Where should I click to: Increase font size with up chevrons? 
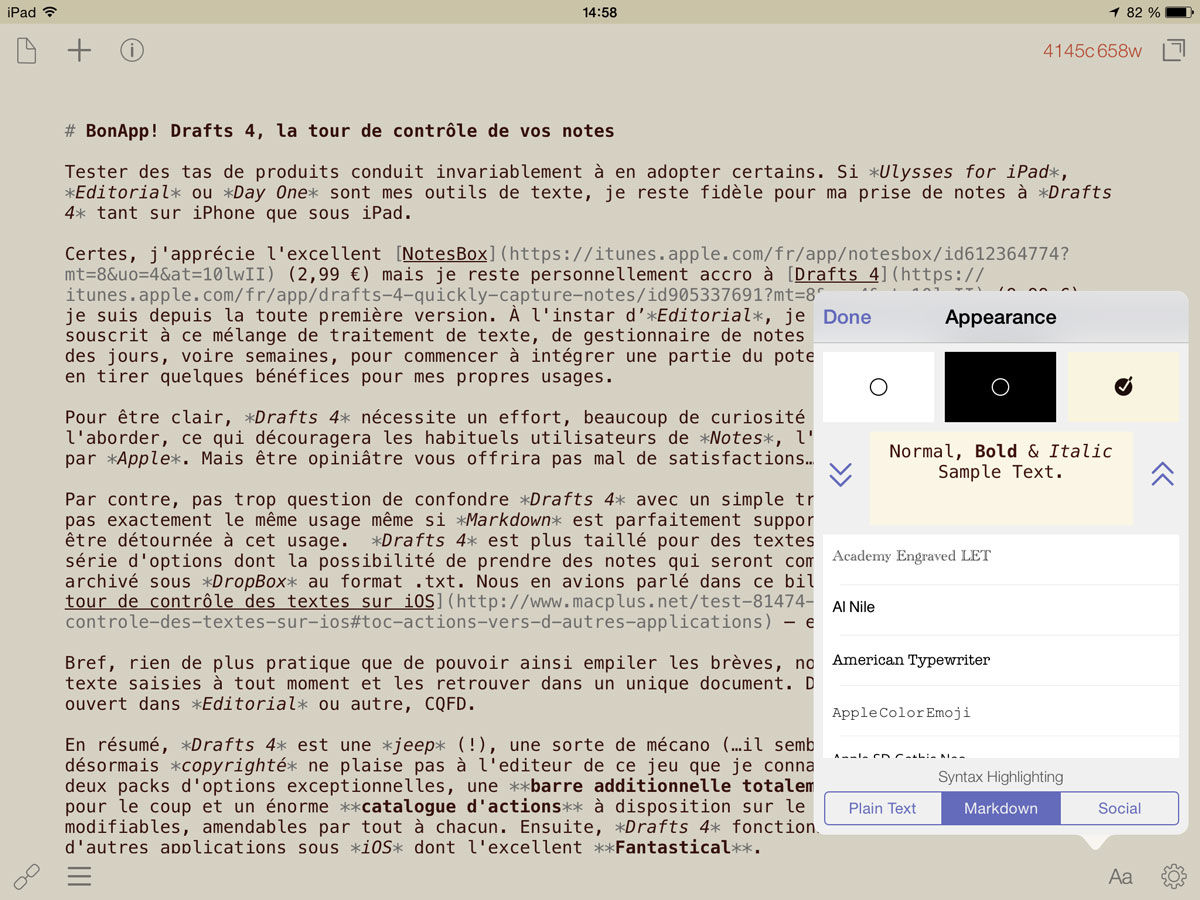pos(1162,474)
